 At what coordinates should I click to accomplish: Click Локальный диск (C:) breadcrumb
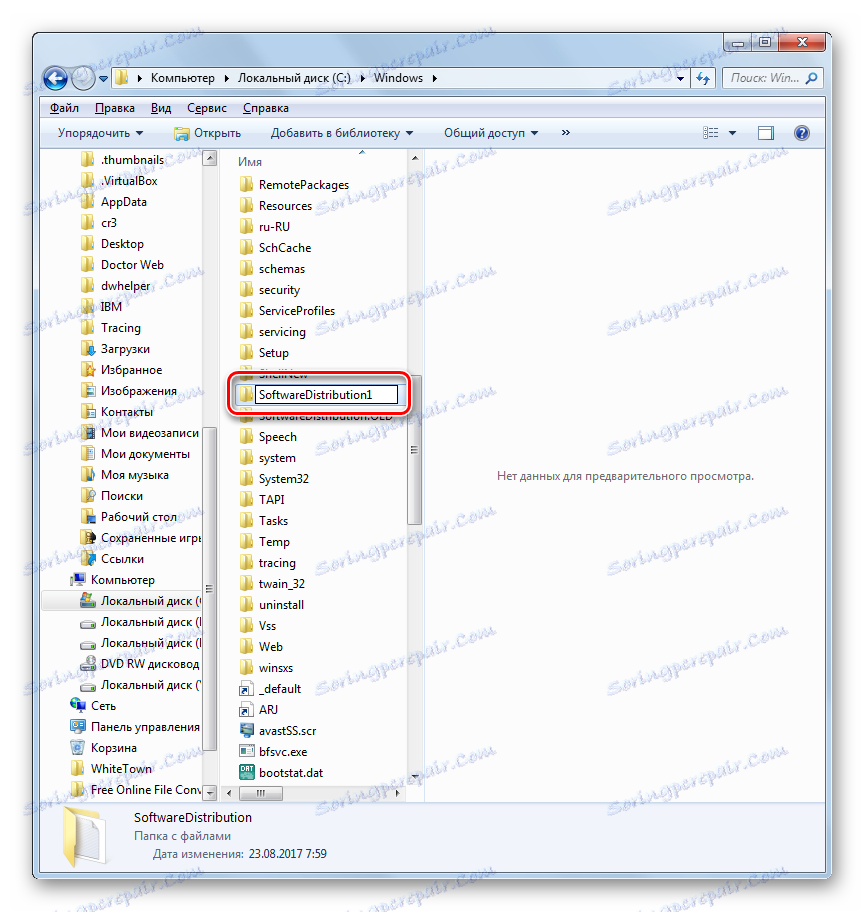point(294,78)
